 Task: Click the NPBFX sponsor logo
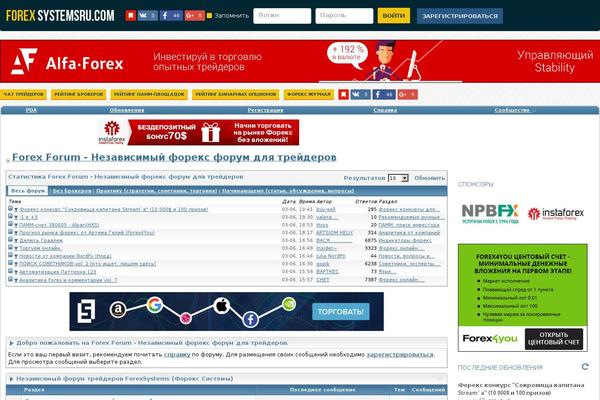tap(490, 214)
